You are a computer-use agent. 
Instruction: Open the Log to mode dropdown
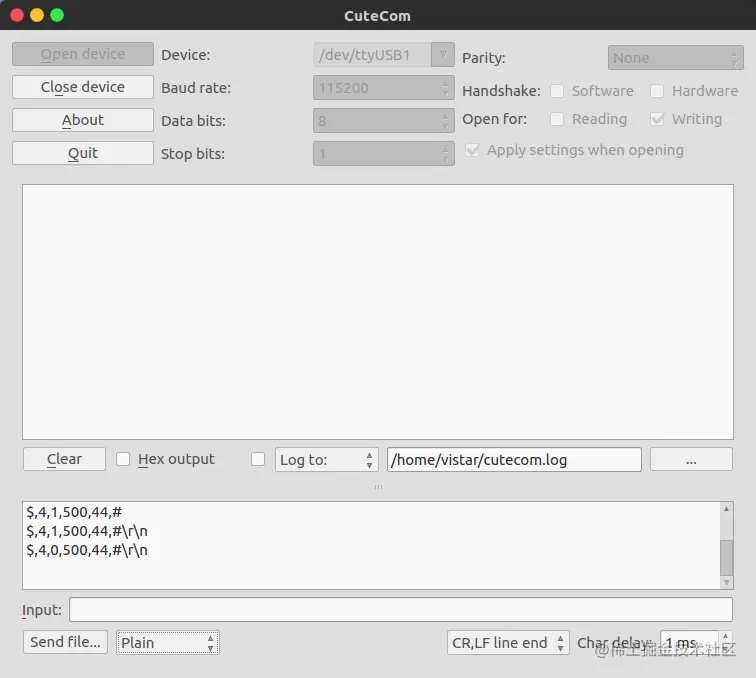[326, 460]
